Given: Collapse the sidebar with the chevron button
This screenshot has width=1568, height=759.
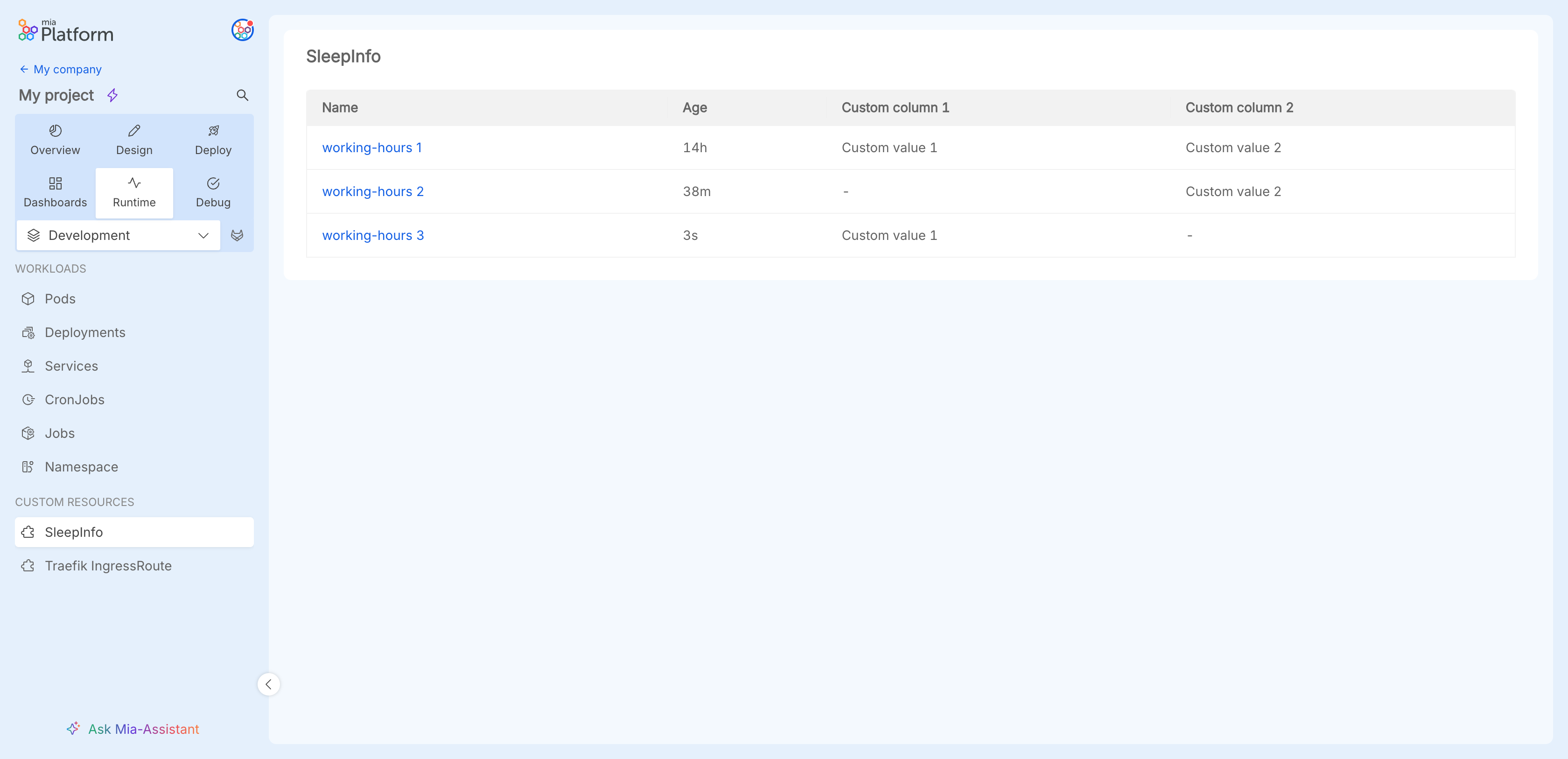Looking at the screenshot, I should [268, 684].
